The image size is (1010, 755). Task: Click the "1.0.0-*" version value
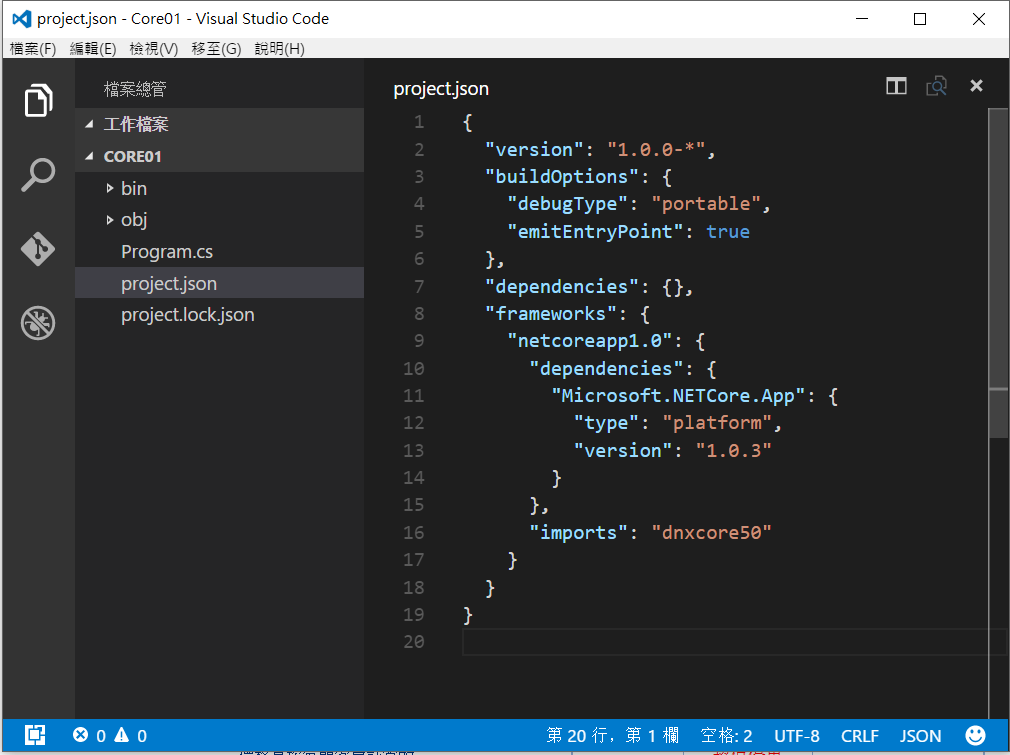point(656,149)
